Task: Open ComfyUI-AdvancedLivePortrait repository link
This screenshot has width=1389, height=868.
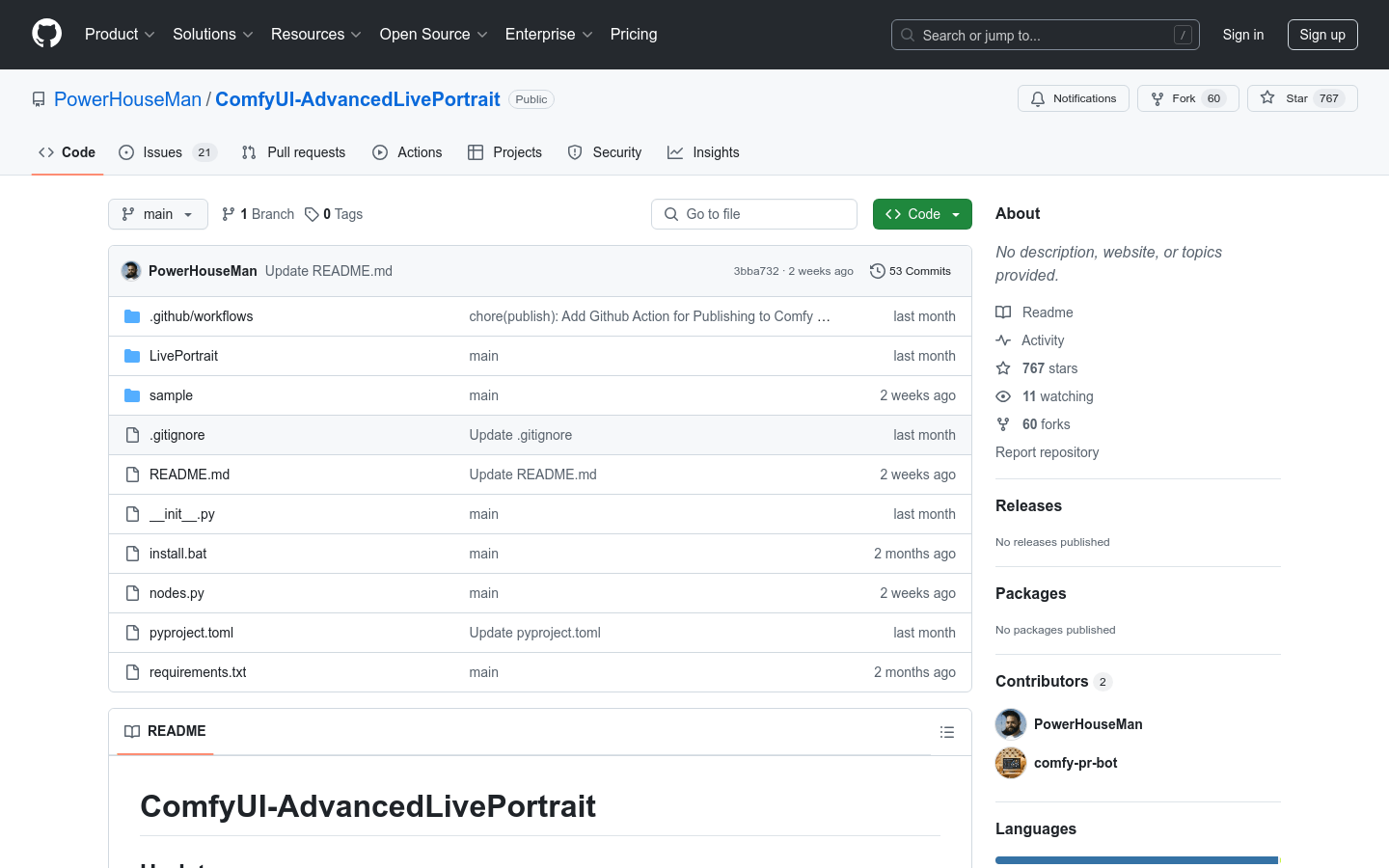Action: 358,99
